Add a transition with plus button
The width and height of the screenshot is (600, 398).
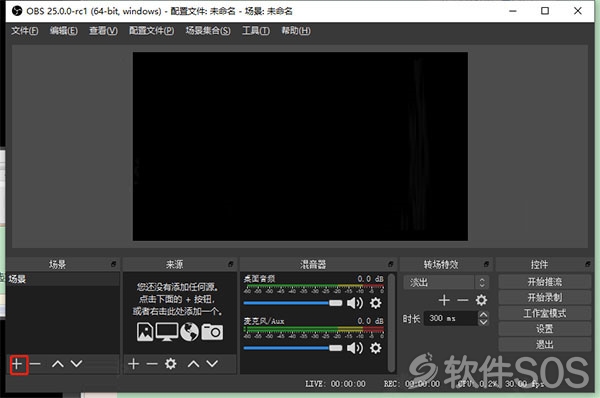click(444, 300)
